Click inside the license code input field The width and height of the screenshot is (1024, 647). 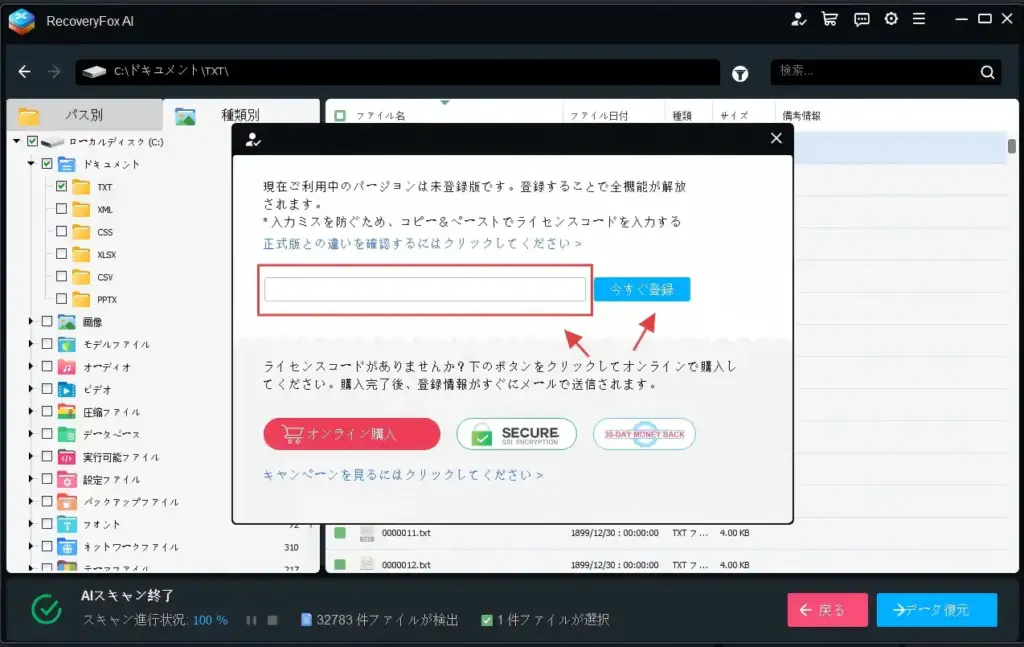424,289
